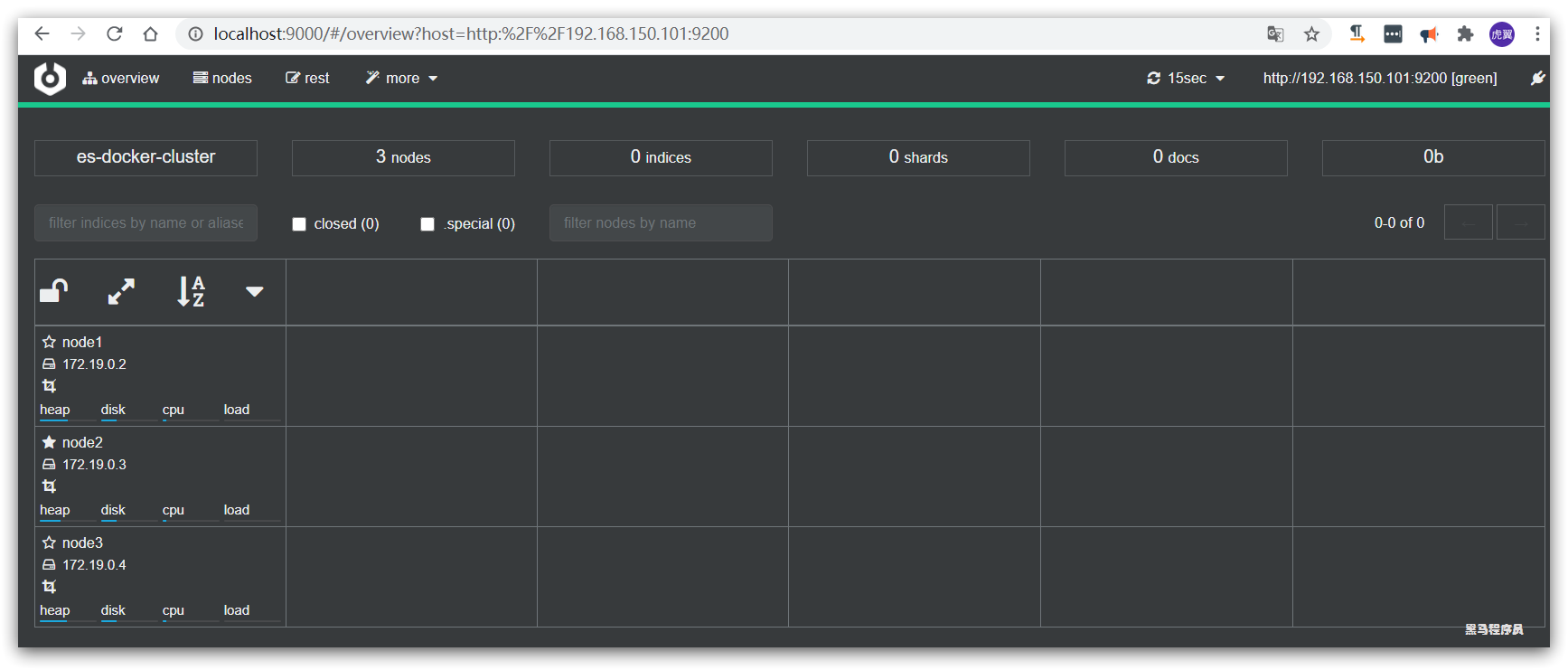The height and width of the screenshot is (670, 1568).
Task: Click the plug connection icon in navbar
Action: pos(1537,79)
